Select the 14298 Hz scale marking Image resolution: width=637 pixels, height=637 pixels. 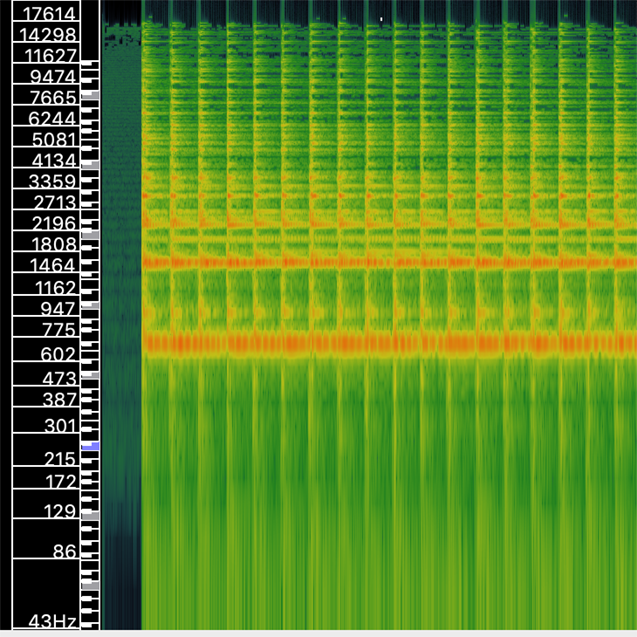tap(48, 34)
